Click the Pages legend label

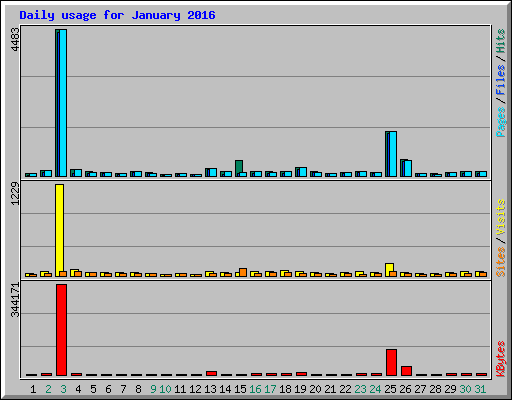click(x=501, y=122)
